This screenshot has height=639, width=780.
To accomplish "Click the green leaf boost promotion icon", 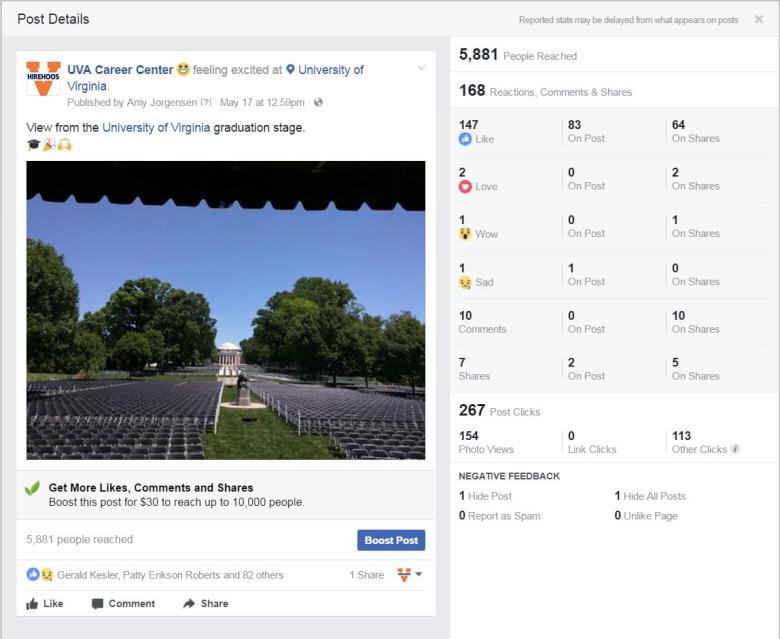I will [32, 488].
